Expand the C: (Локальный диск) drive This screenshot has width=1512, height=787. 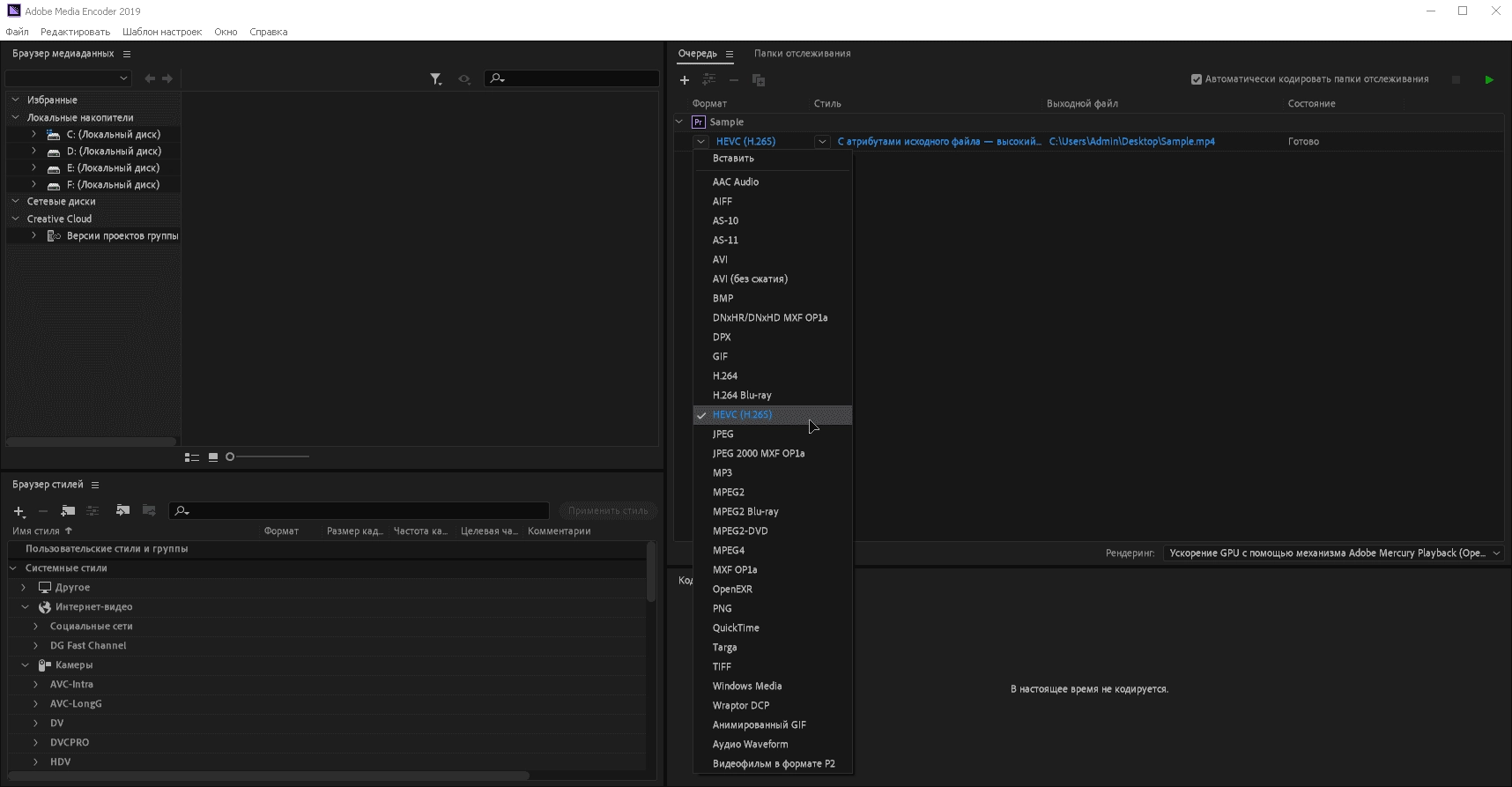click(33, 134)
